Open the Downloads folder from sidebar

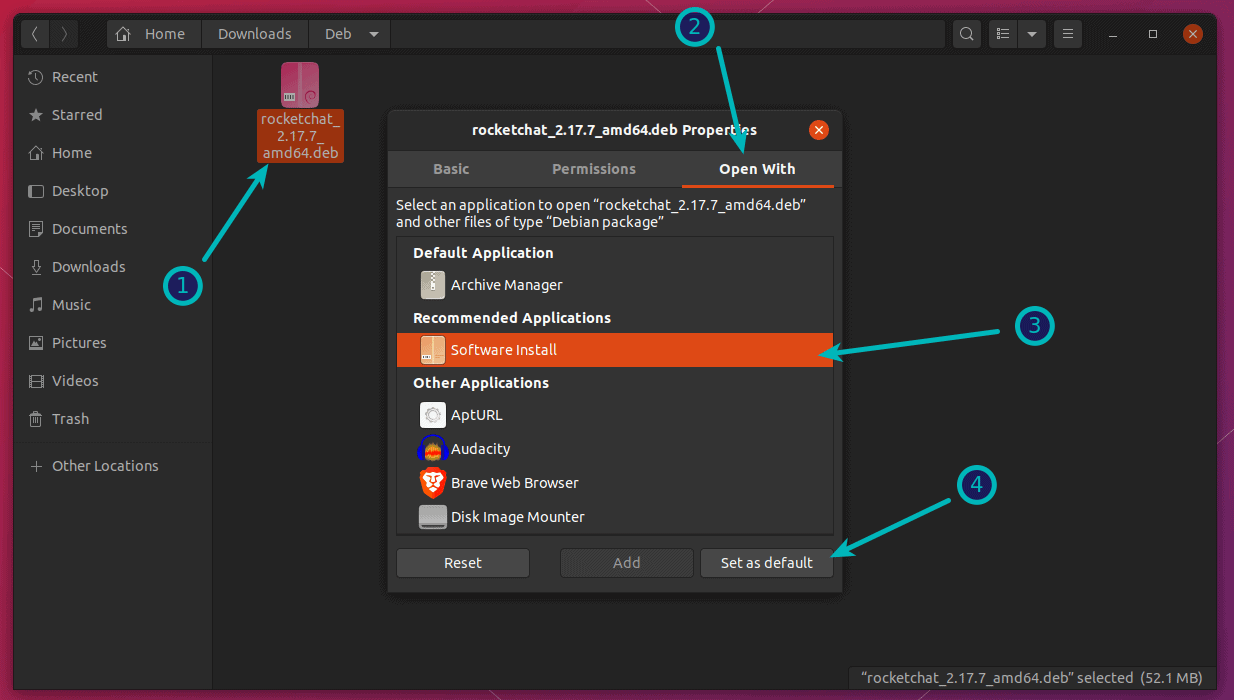pos(88,266)
